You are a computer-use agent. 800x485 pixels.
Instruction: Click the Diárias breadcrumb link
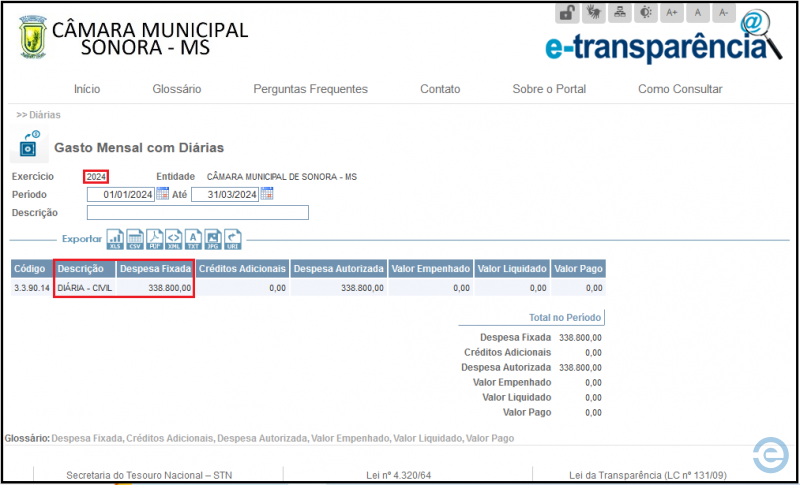click(x=45, y=115)
